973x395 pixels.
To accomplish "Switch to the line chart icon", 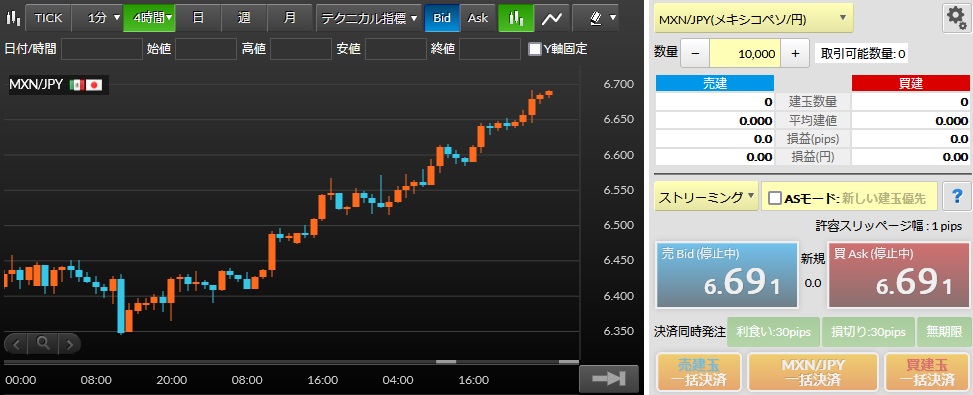I will click(551, 18).
